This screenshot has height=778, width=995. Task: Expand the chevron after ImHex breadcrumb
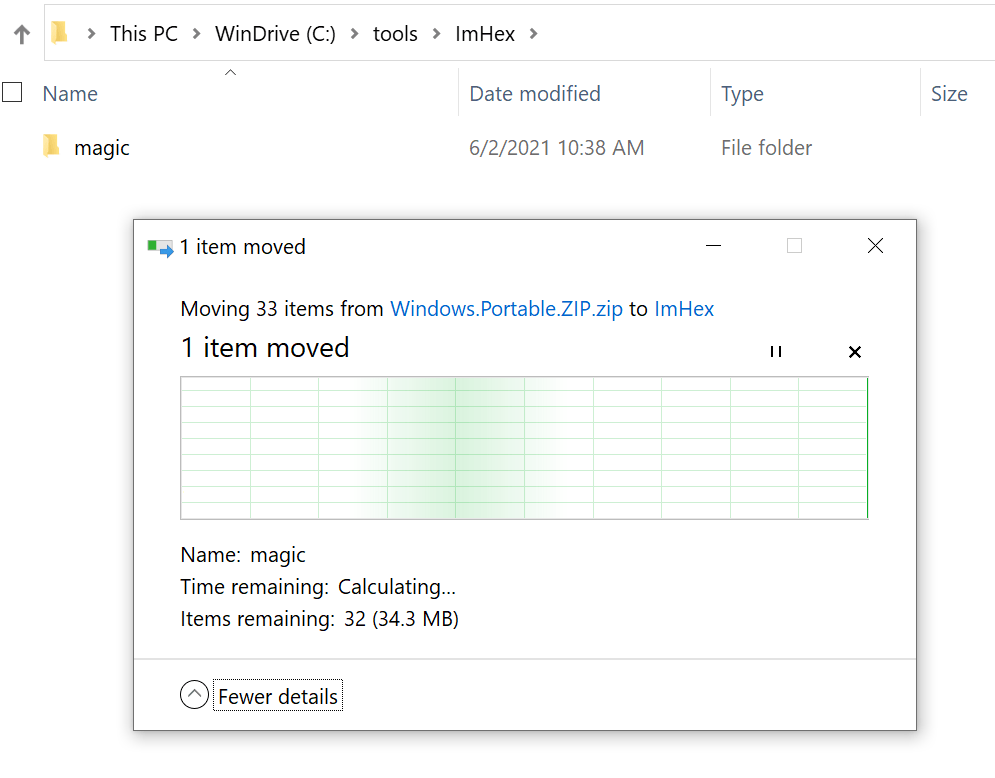[x=534, y=34]
